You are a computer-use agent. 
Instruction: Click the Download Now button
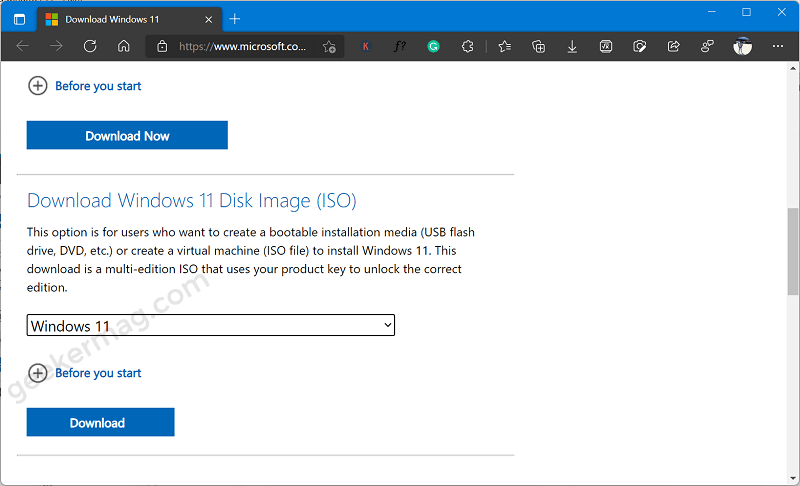tap(127, 135)
